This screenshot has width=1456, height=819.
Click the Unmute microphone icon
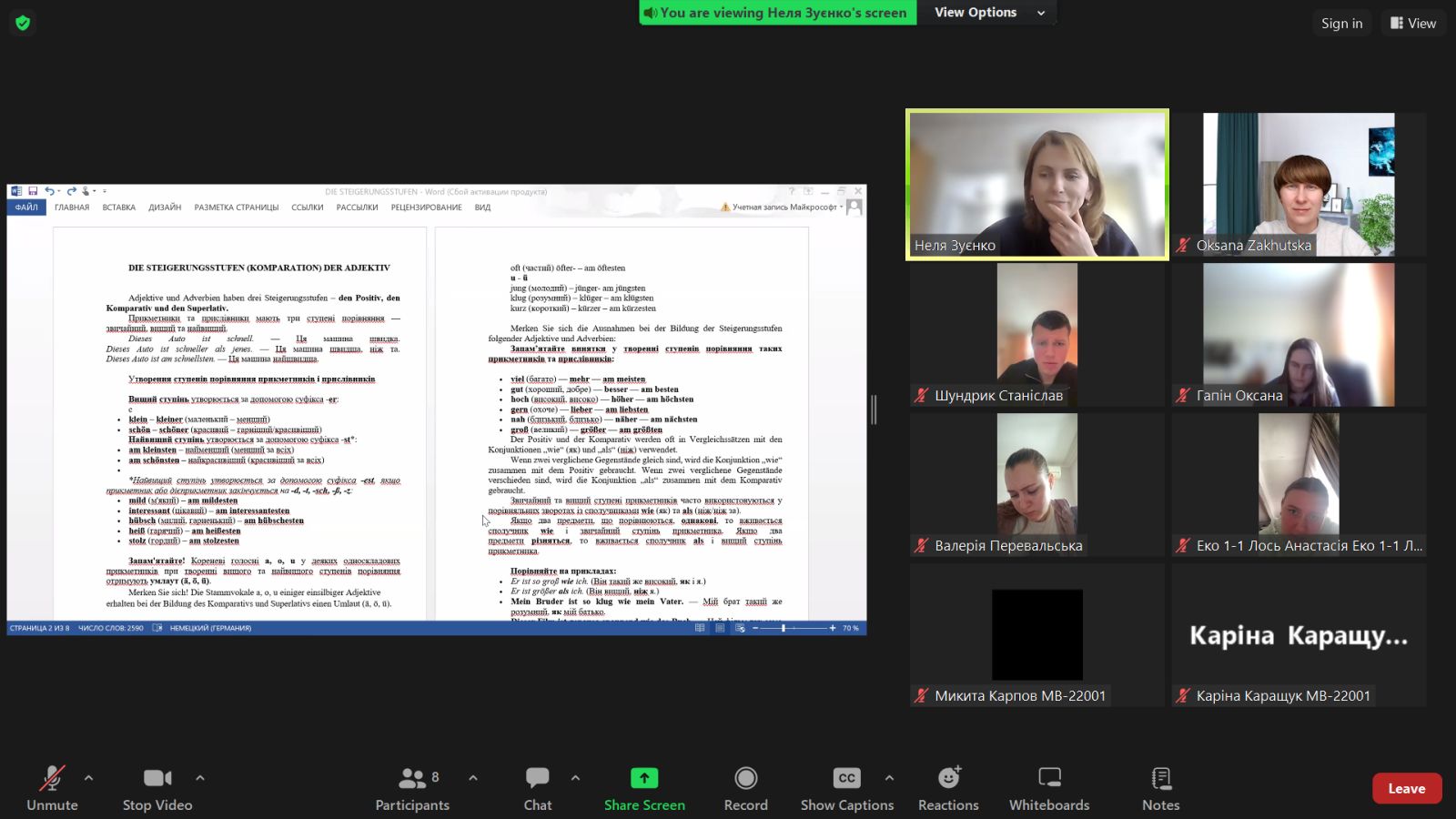click(52, 778)
